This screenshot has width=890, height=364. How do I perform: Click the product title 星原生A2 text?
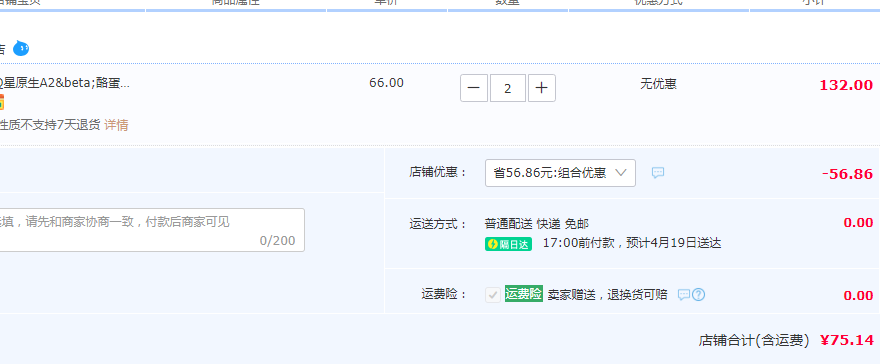tap(65, 84)
